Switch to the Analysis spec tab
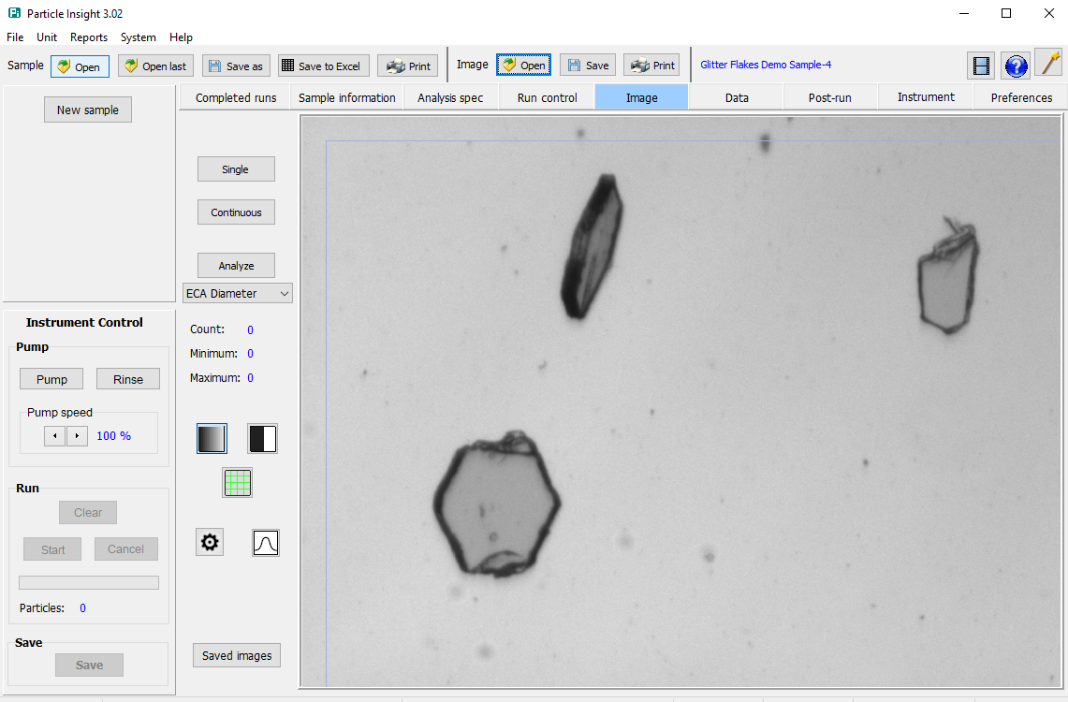 pyautogui.click(x=450, y=97)
